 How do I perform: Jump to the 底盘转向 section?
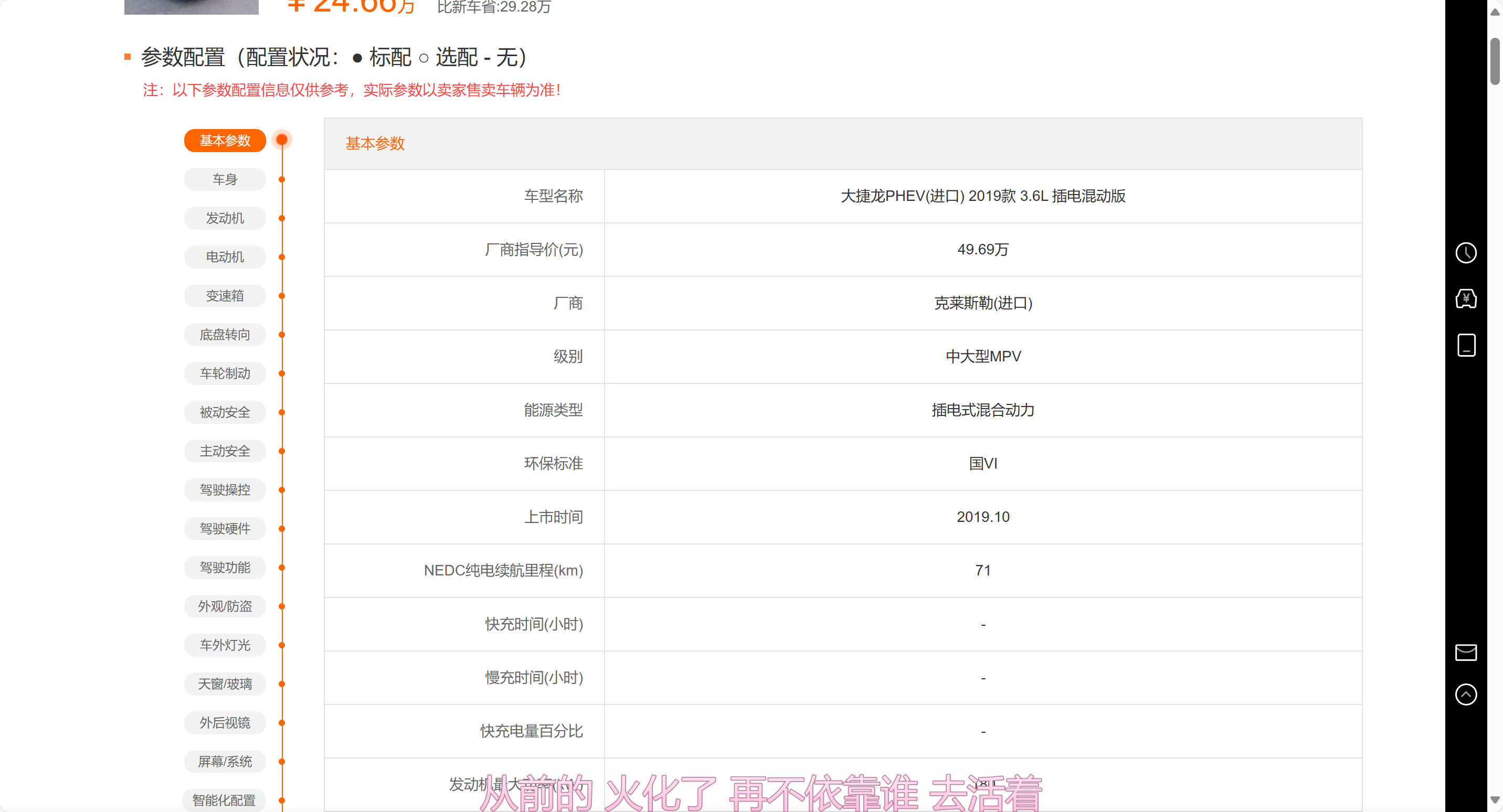[x=225, y=334]
